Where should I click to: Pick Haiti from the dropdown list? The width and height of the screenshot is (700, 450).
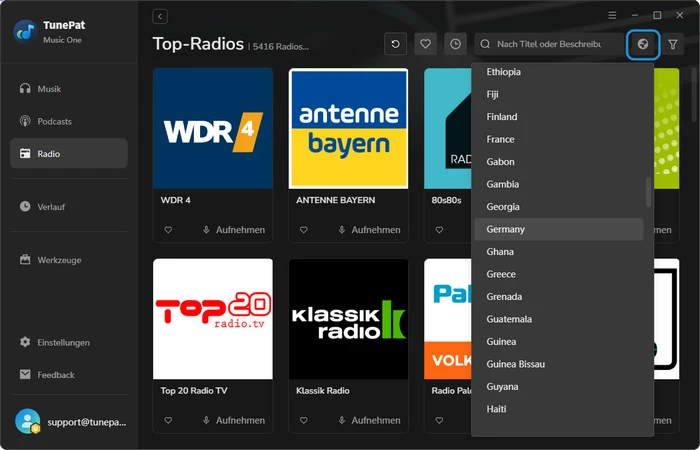click(559, 409)
